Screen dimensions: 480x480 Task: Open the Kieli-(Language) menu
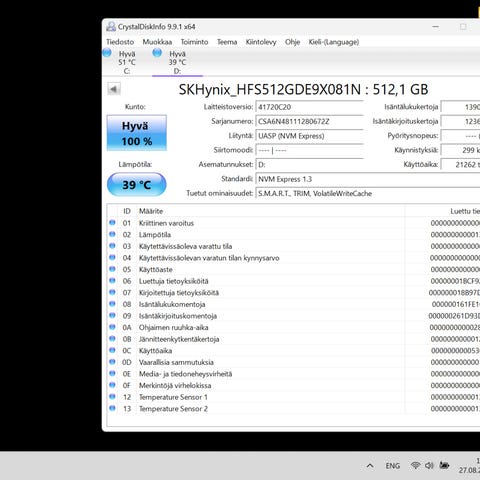point(334,42)
